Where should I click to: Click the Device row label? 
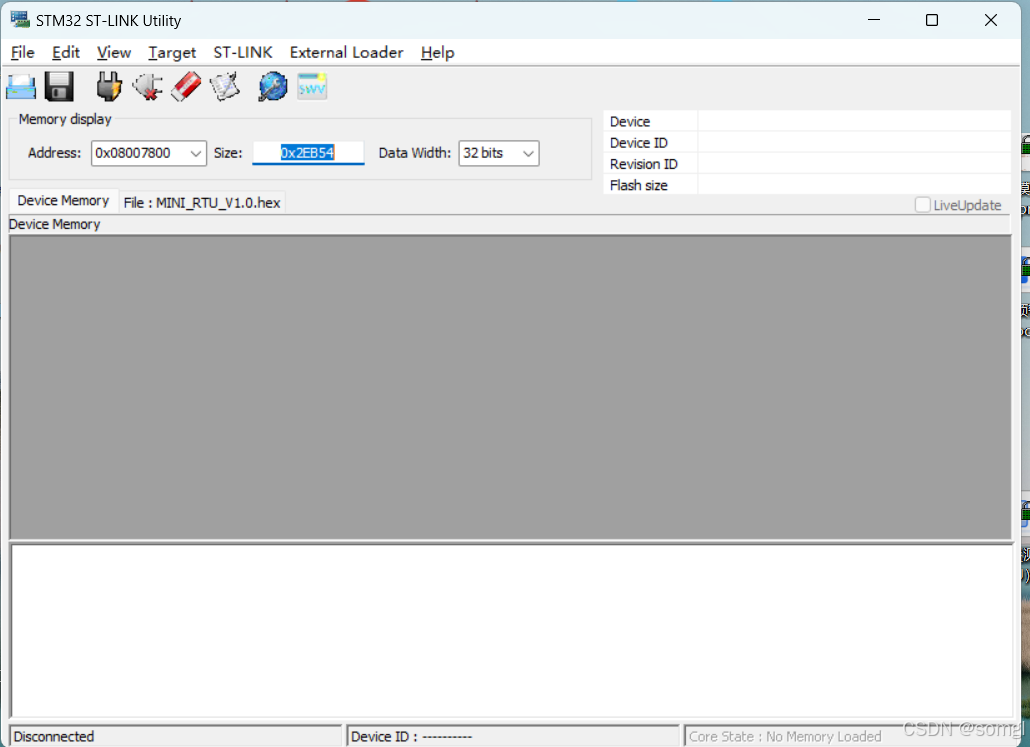(x=630, y=122)
